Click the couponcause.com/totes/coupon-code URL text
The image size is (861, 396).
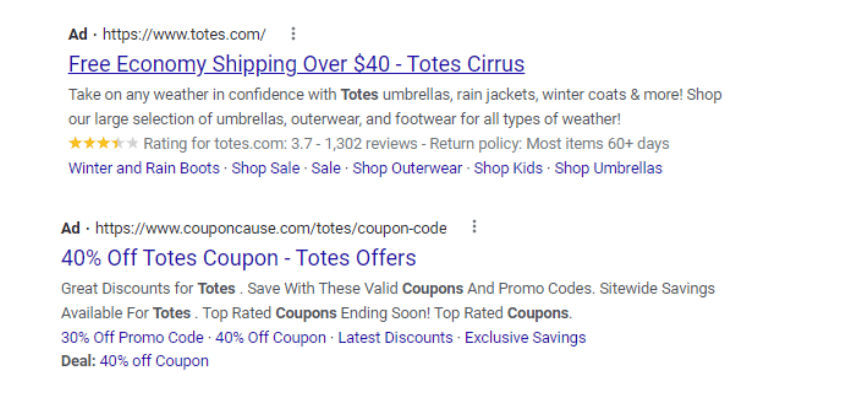(x=271, y=228)
